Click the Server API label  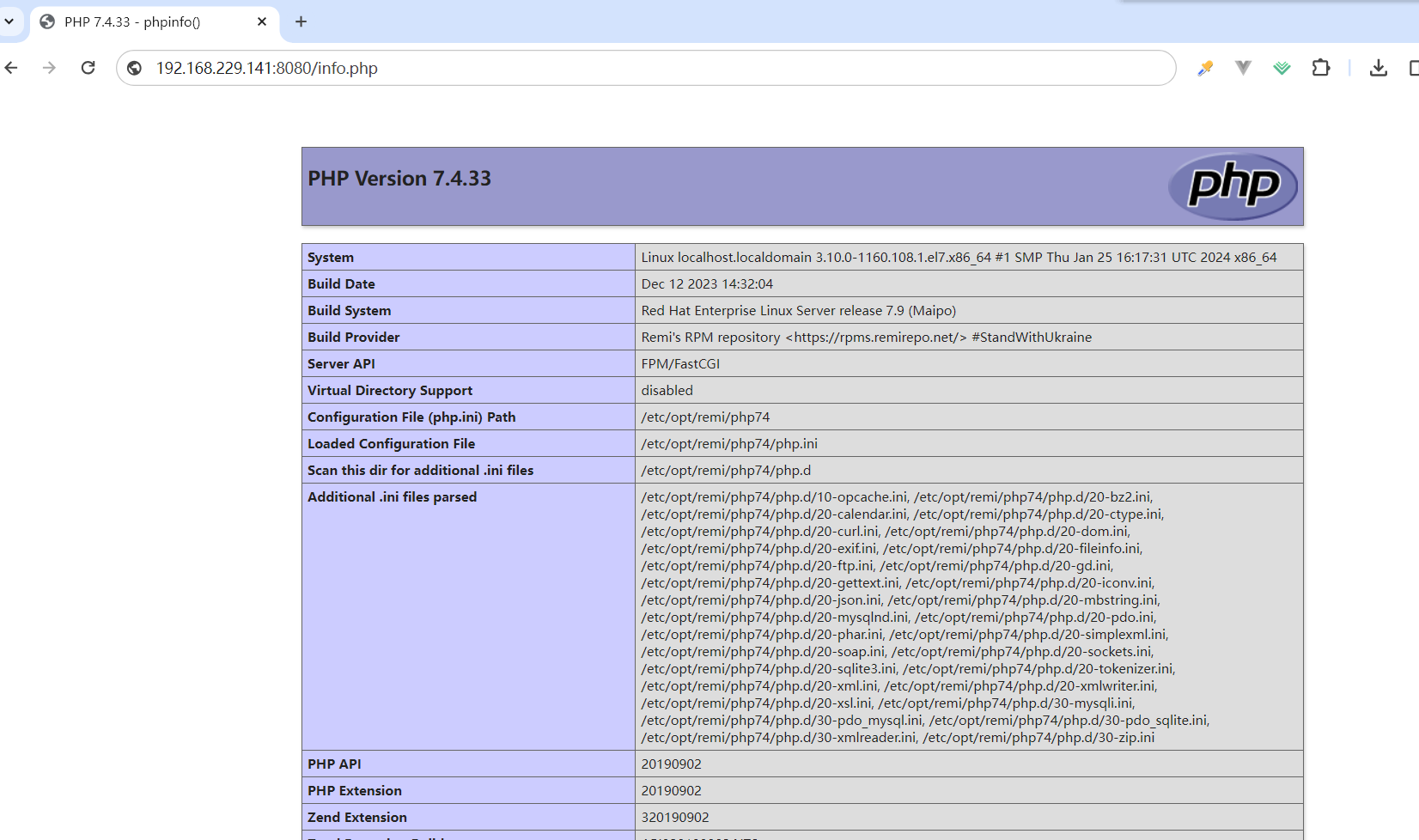point(341,364)
